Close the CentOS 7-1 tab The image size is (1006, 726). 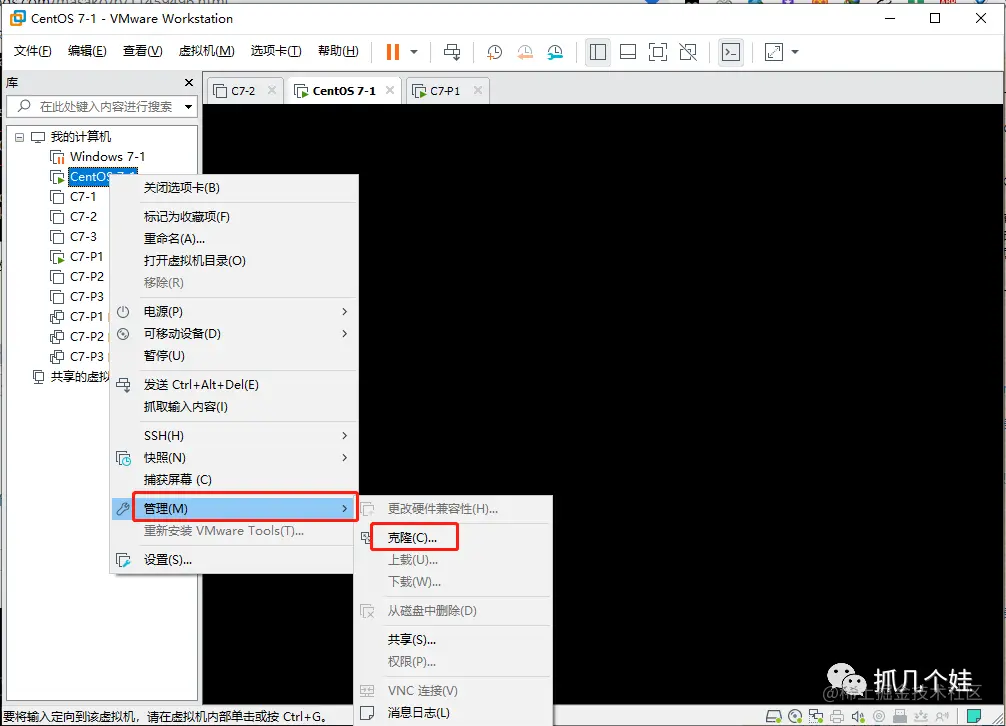(390, 90)
